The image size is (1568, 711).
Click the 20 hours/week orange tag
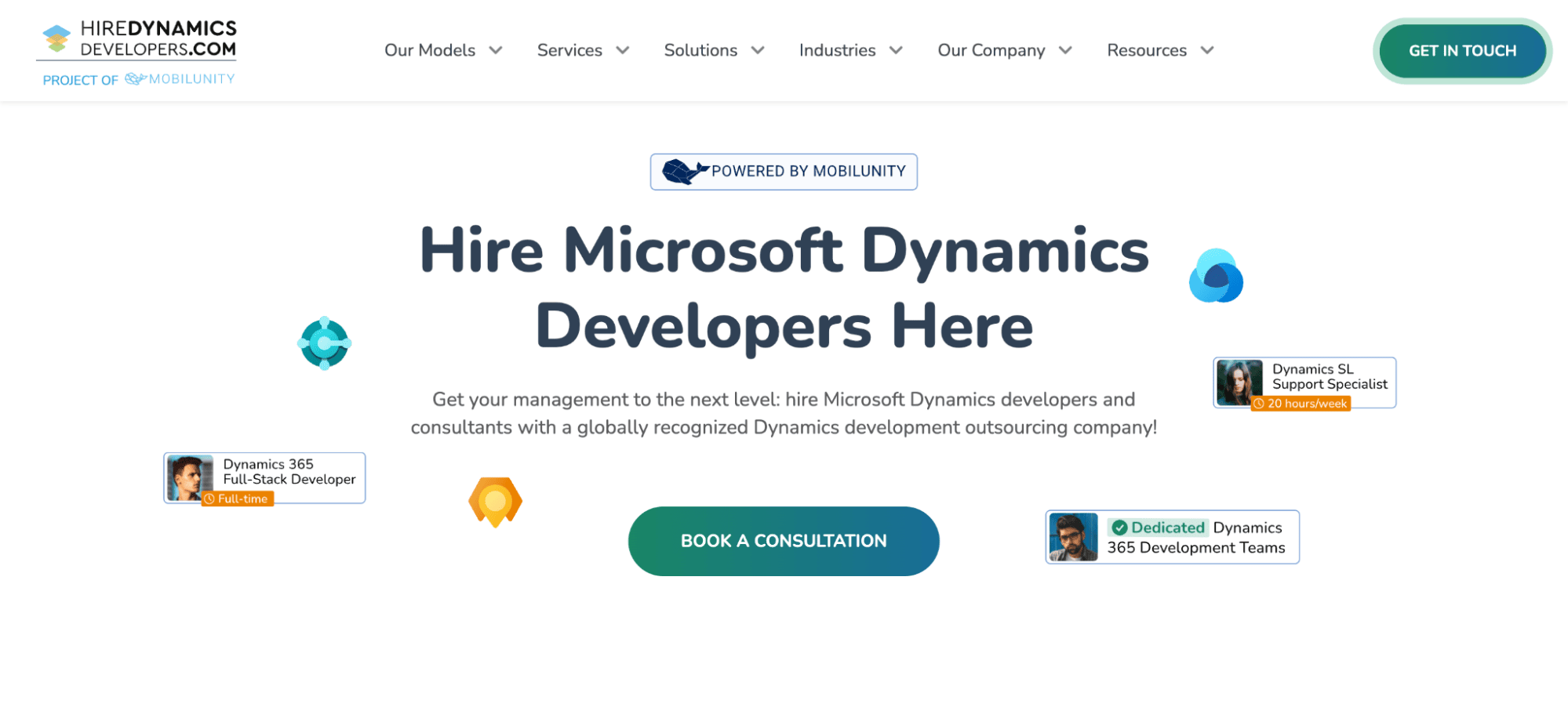pos(1301,404)
